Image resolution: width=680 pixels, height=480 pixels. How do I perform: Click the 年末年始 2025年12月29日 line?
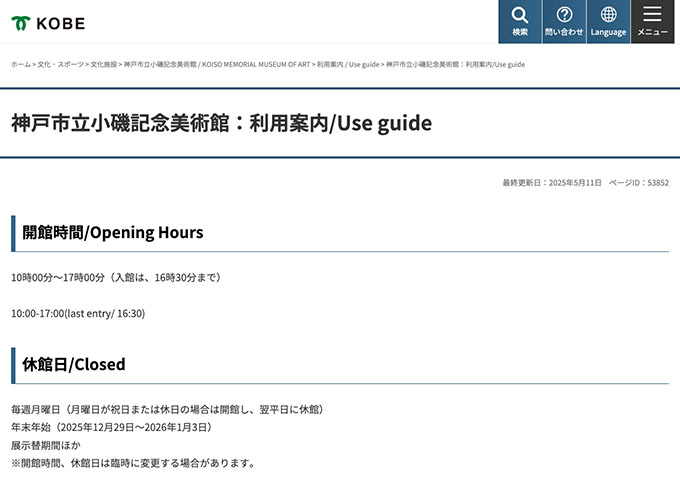113,428
